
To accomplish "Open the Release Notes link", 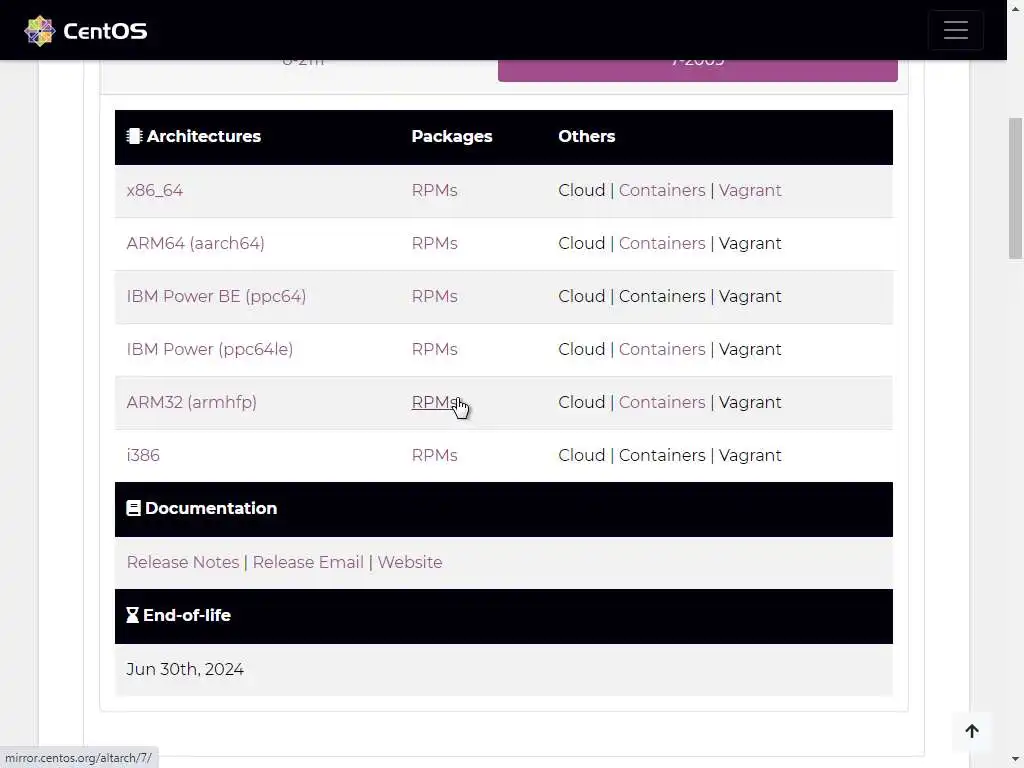I will pos(182,562).
